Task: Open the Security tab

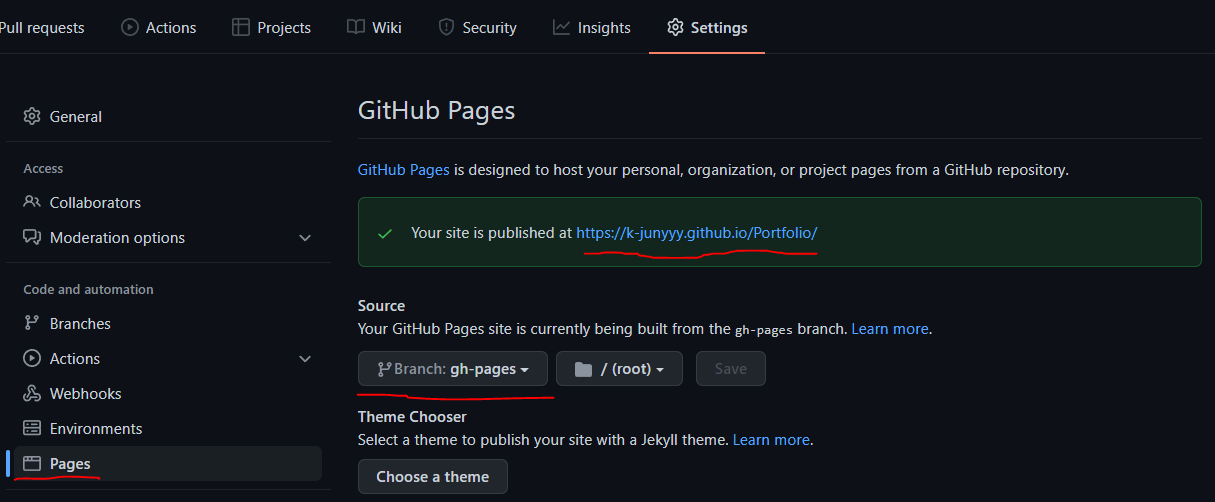Action: pos(477,27)
